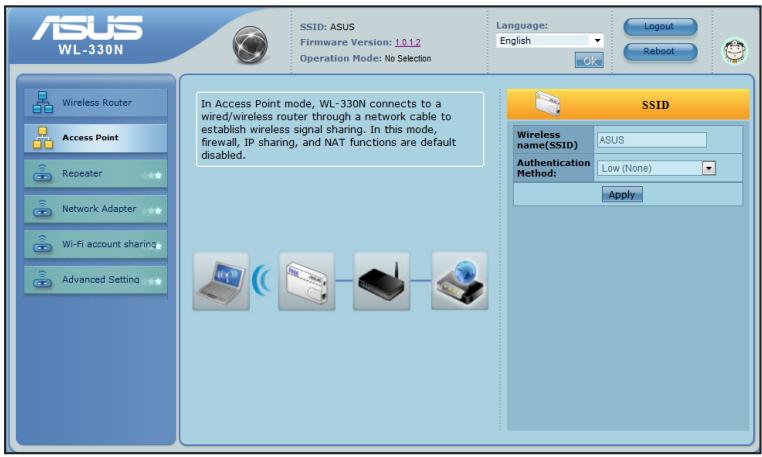
Task: Click the wireless signal waves icon
Action: (262, 280)
